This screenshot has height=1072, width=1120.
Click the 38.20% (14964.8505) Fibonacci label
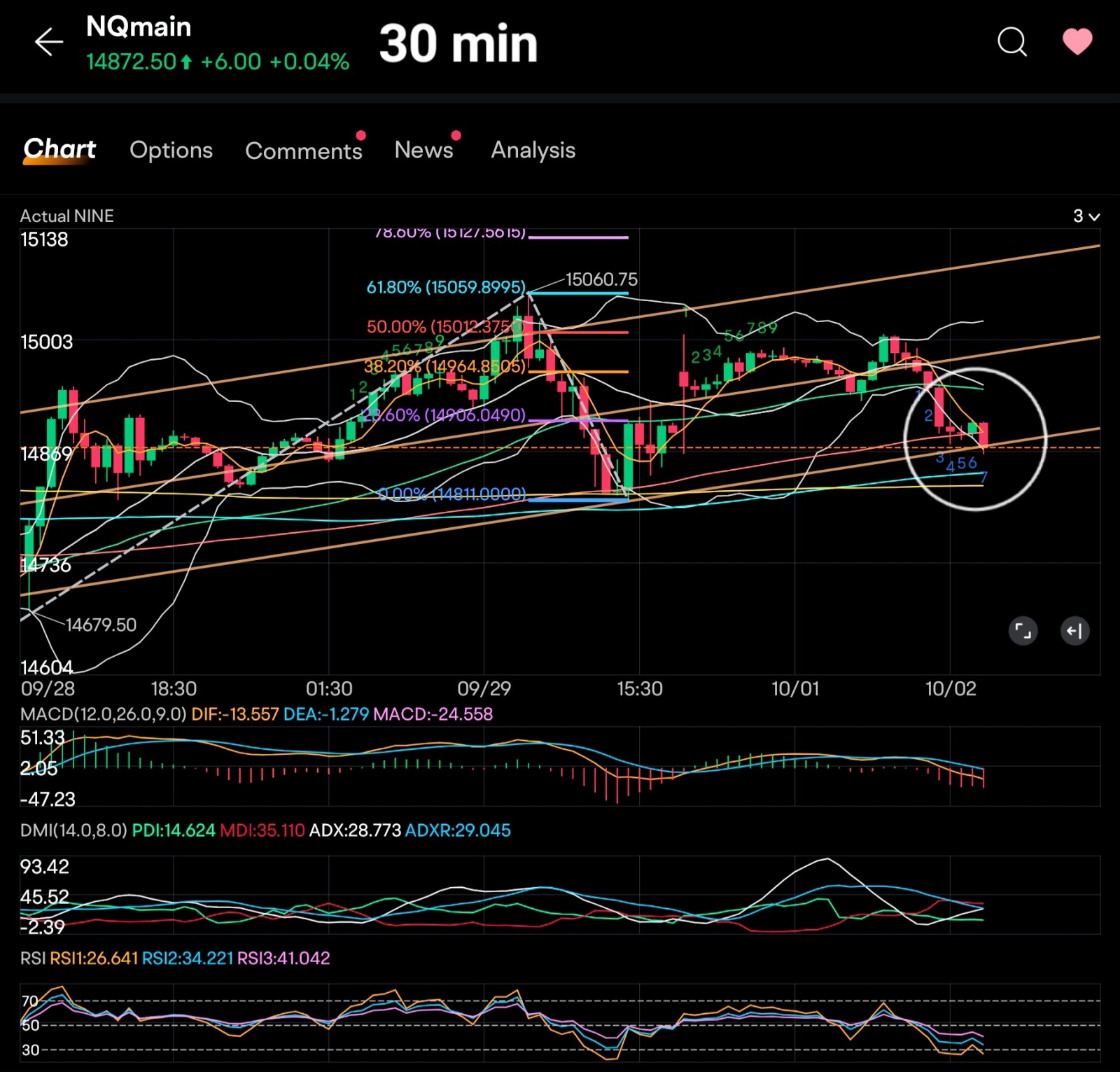click(444, 366)
